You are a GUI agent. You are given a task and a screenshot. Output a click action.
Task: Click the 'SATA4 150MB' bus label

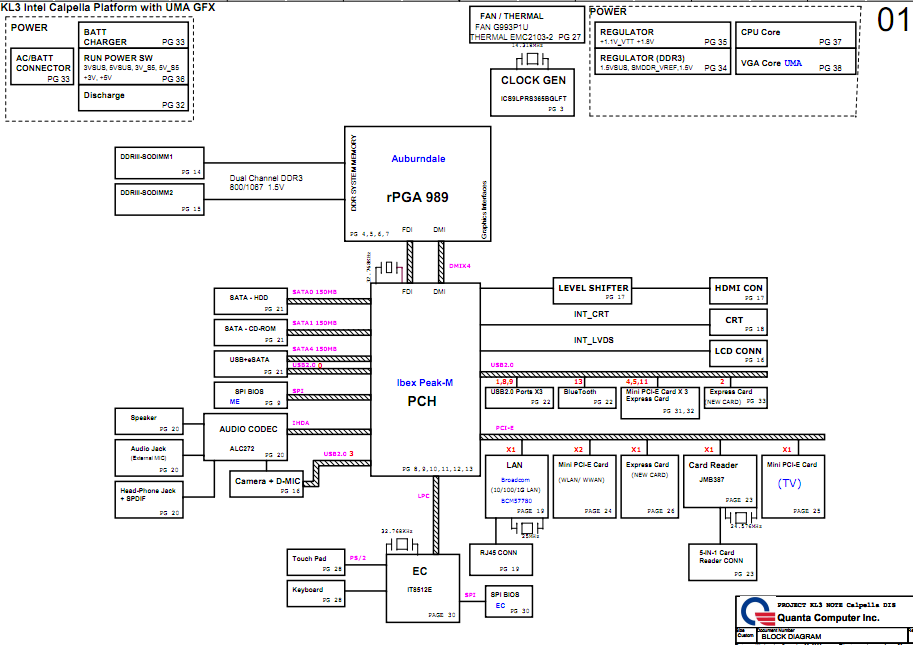pos(314,349)
